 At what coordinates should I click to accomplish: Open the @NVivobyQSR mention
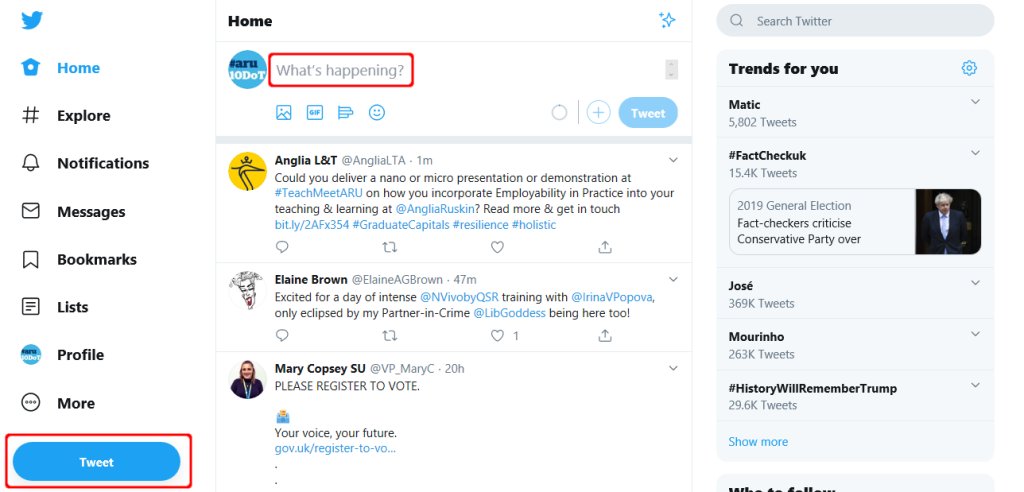tap(458, 297)
